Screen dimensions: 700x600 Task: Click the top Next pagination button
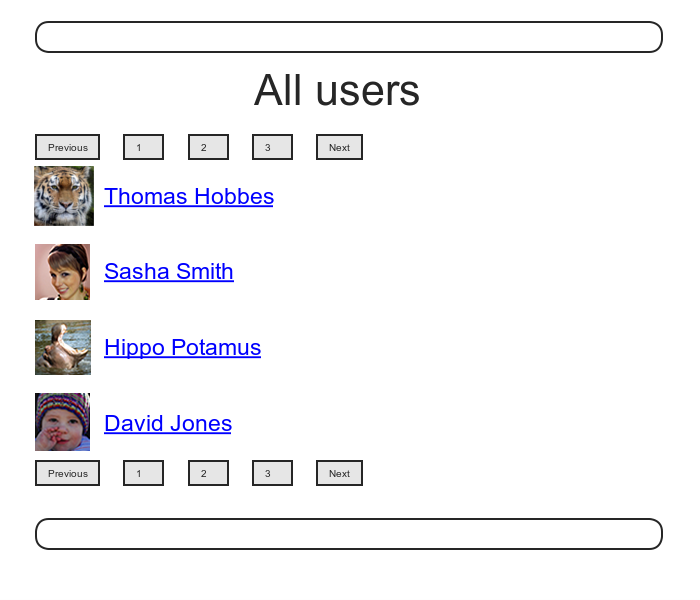click(339, 147)
